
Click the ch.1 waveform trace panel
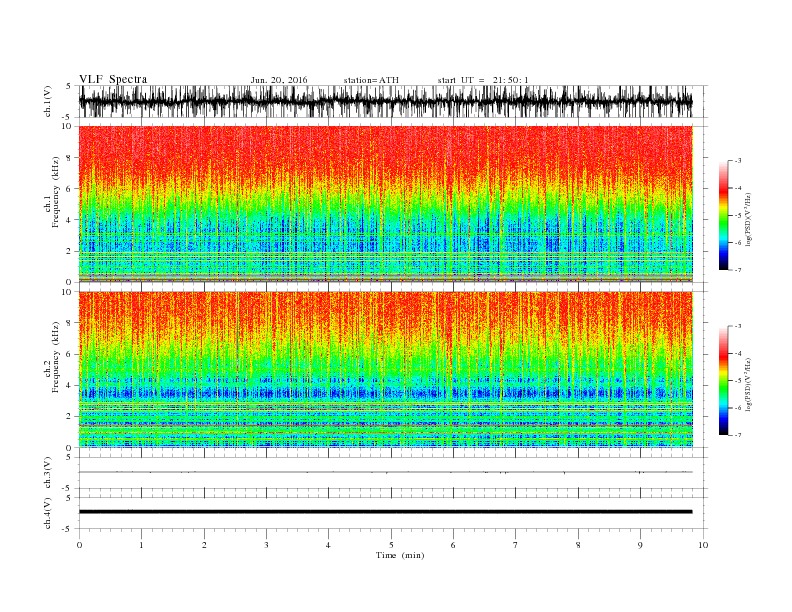(x=385, y=101)
